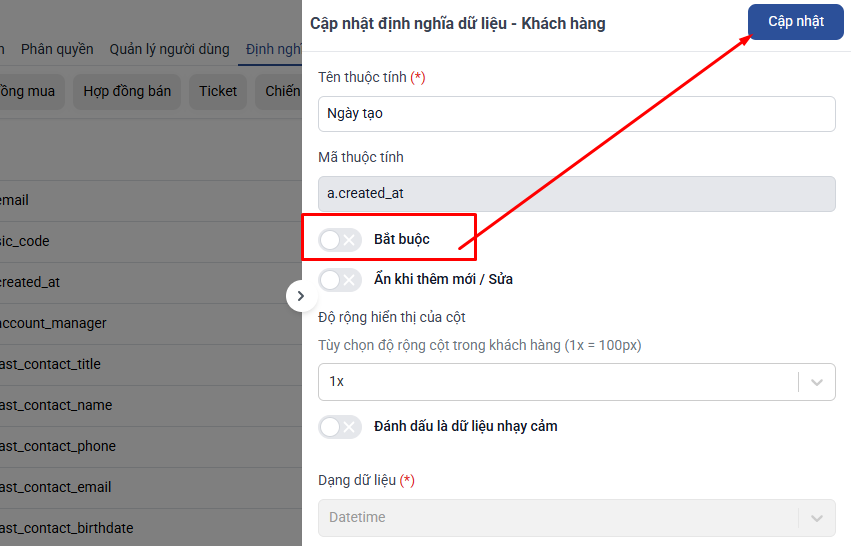Click the 'Dạng dữ liệu' label

tap(357, 480)
